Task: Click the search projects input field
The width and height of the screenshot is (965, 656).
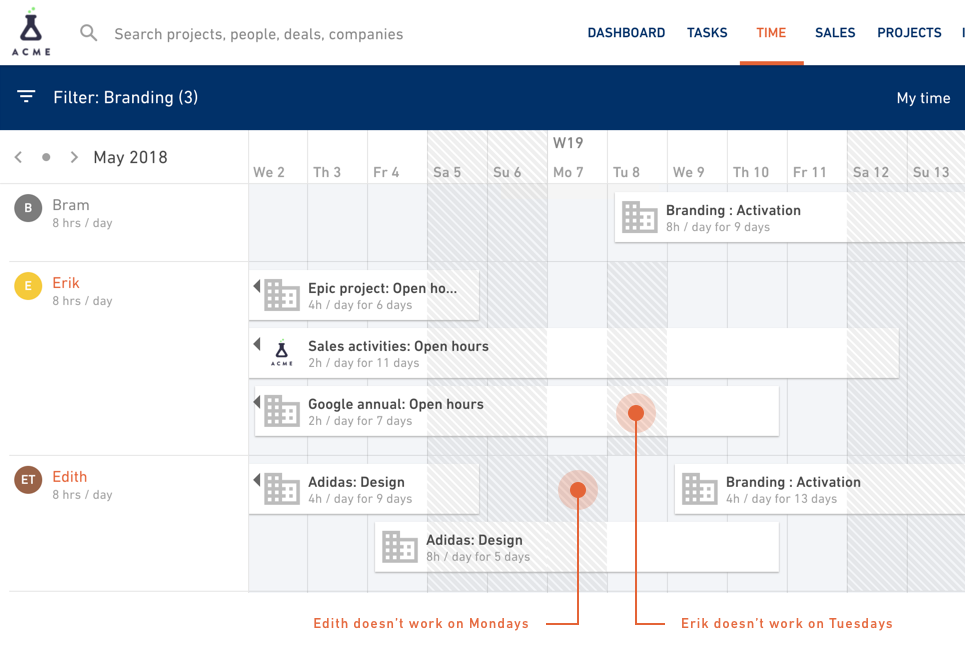Action: coord(258,34)
